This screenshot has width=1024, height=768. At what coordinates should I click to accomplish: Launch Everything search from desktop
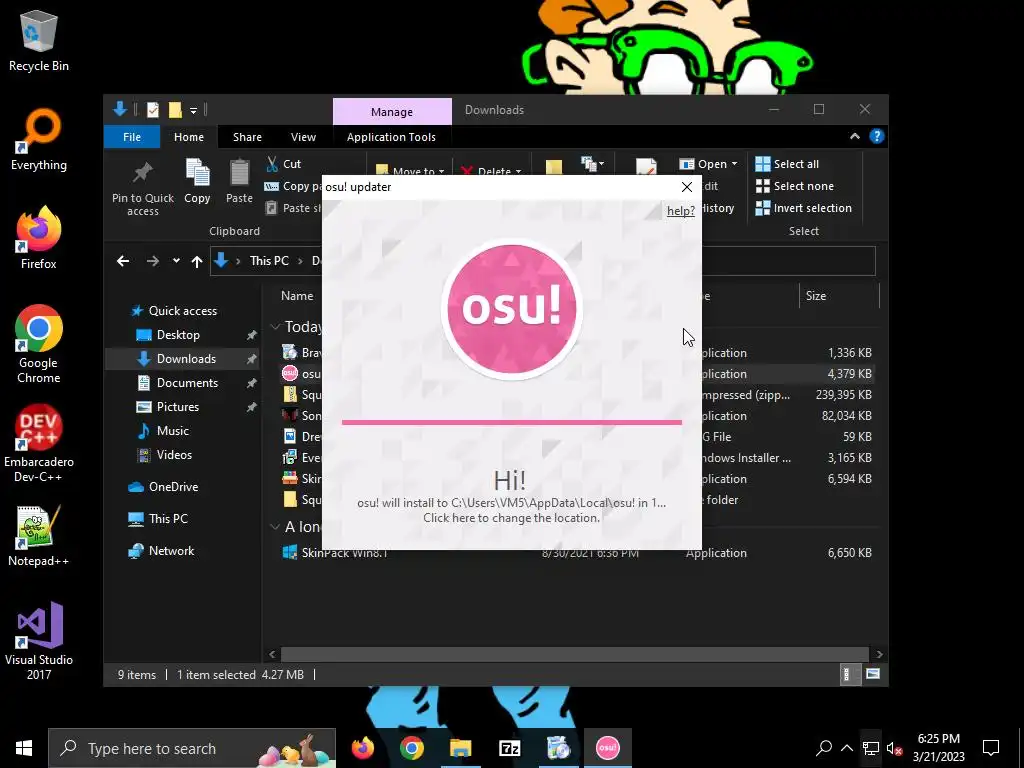39,140
